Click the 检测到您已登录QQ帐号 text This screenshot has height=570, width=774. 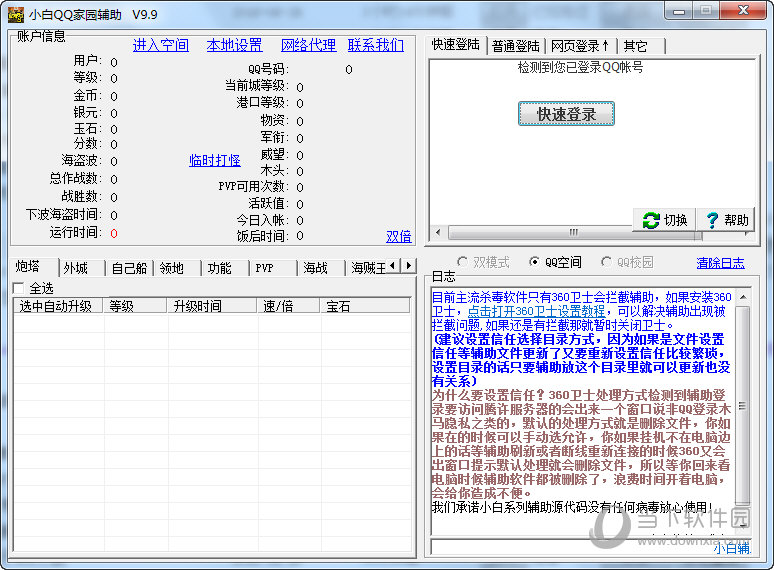[580, 68]
